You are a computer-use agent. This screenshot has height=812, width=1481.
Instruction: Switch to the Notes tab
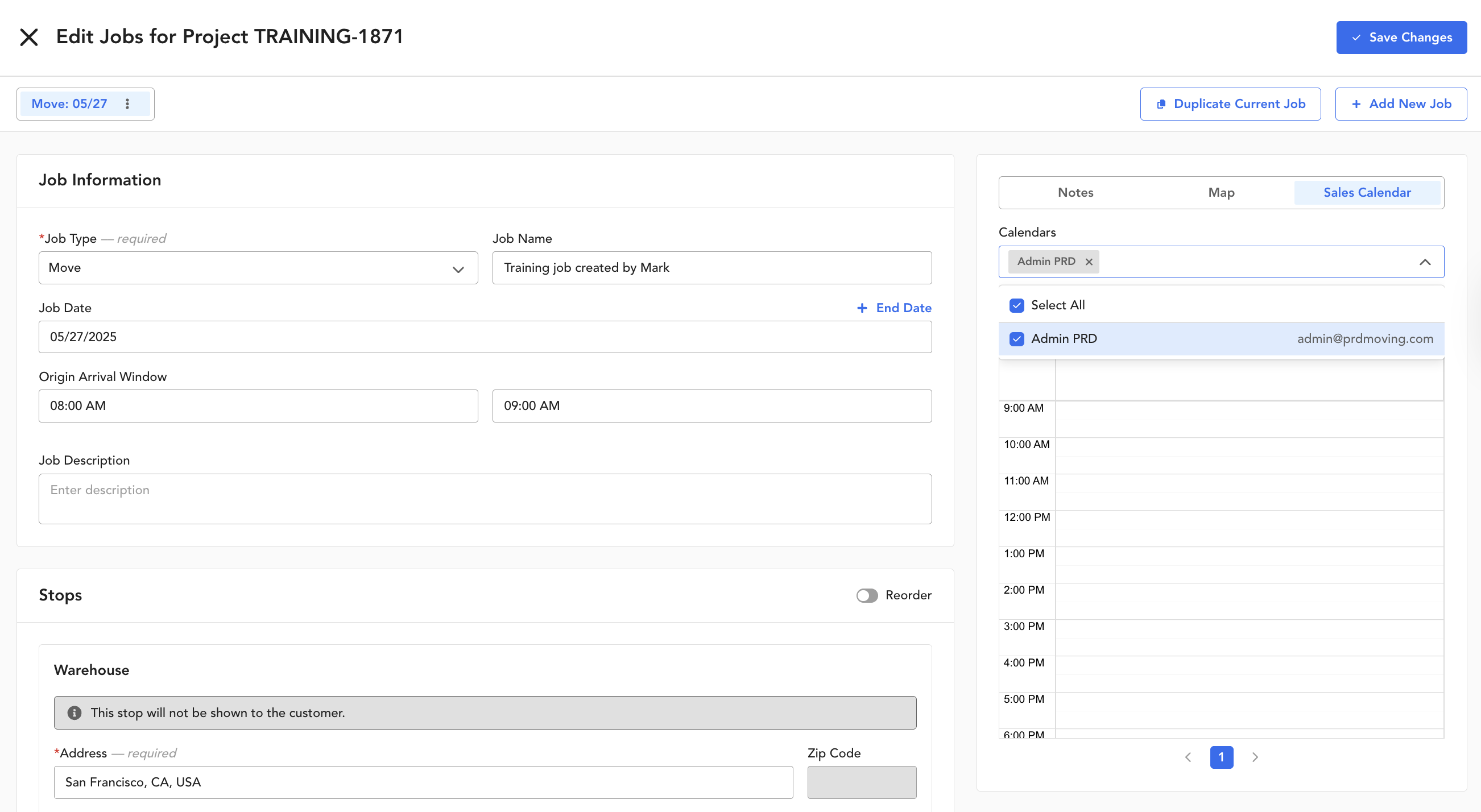[1075, 193]
